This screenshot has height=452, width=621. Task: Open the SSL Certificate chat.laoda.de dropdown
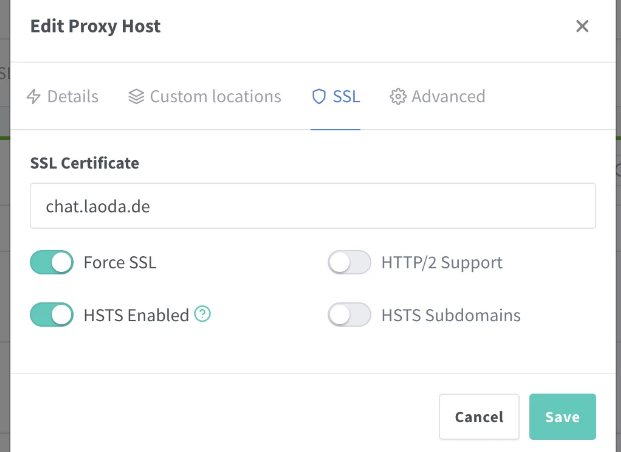pyautogui.click(x=313, y=206)
